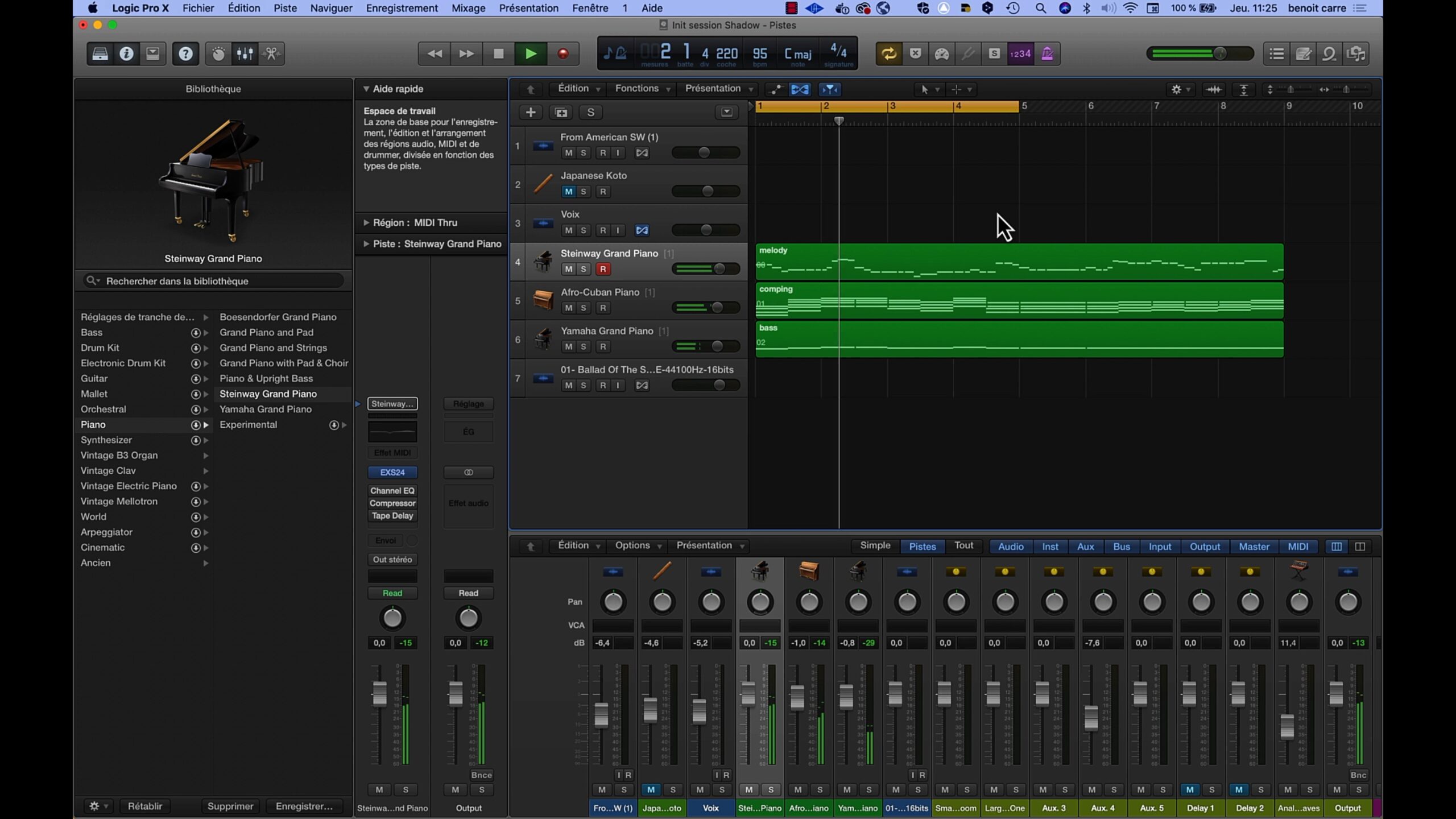Click the Afro-Cuban Piano track icon
Viewport: 1456px width, 819px height.
pyautogui.click(x=543, y=300)
